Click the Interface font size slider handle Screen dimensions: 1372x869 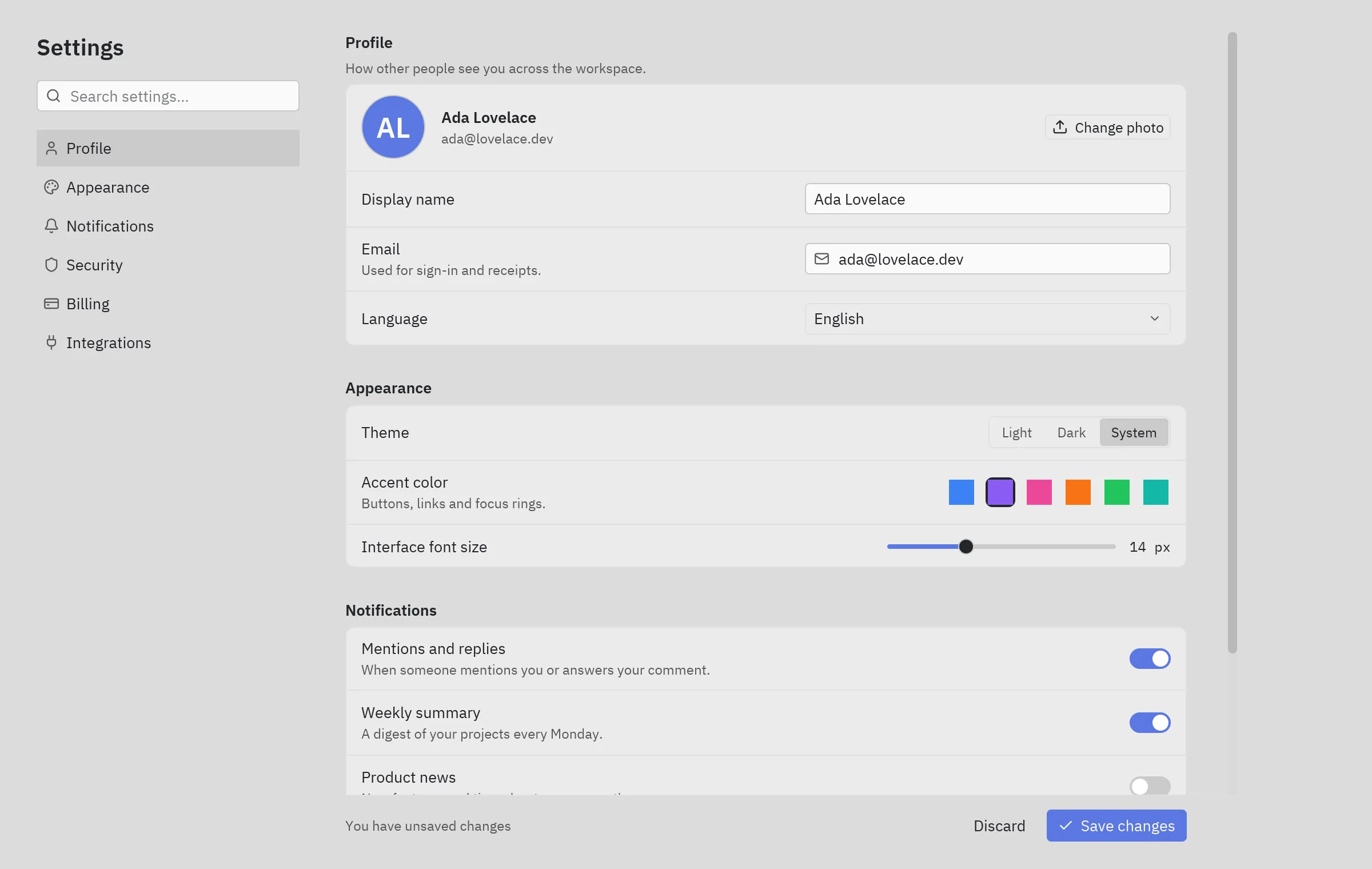coord(966,547)
